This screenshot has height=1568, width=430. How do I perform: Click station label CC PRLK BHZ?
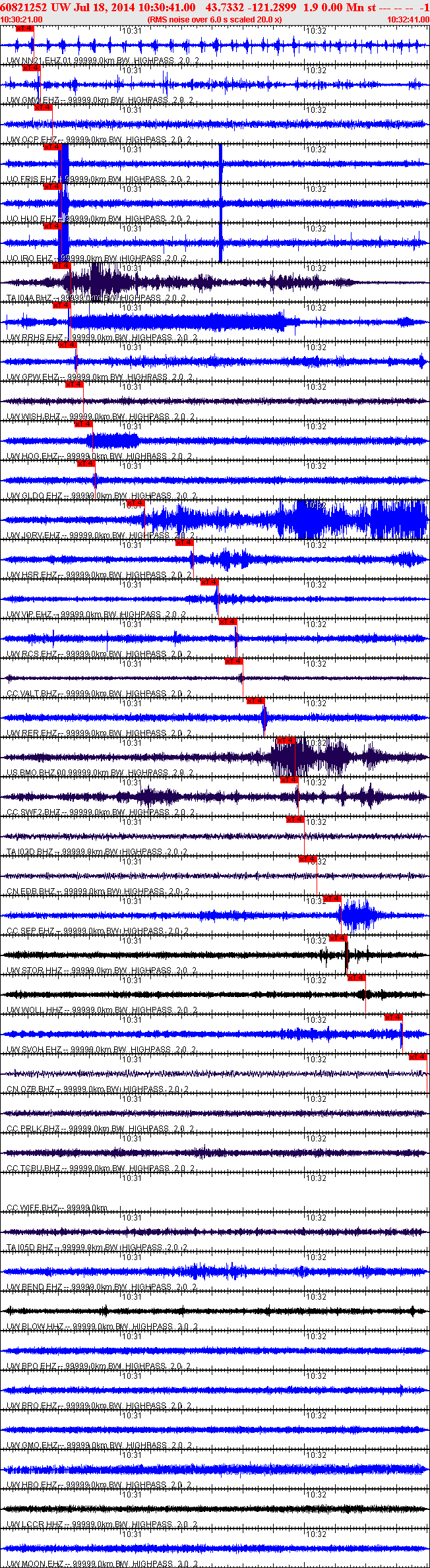[33, 1129]
